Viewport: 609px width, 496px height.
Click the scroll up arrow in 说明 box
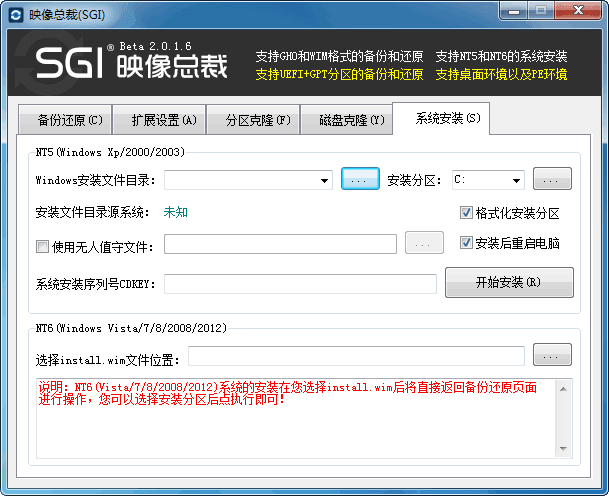click(563, 389)
